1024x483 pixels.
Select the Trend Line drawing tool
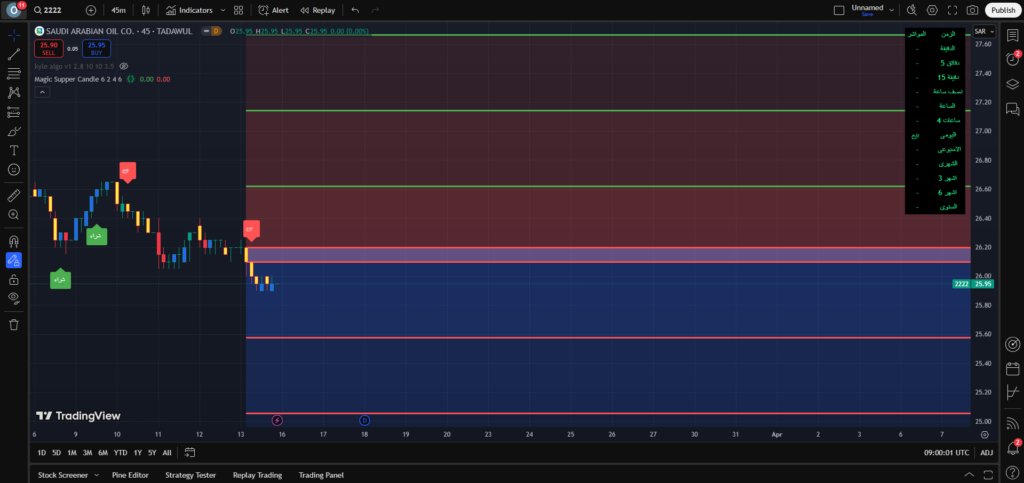14,54
